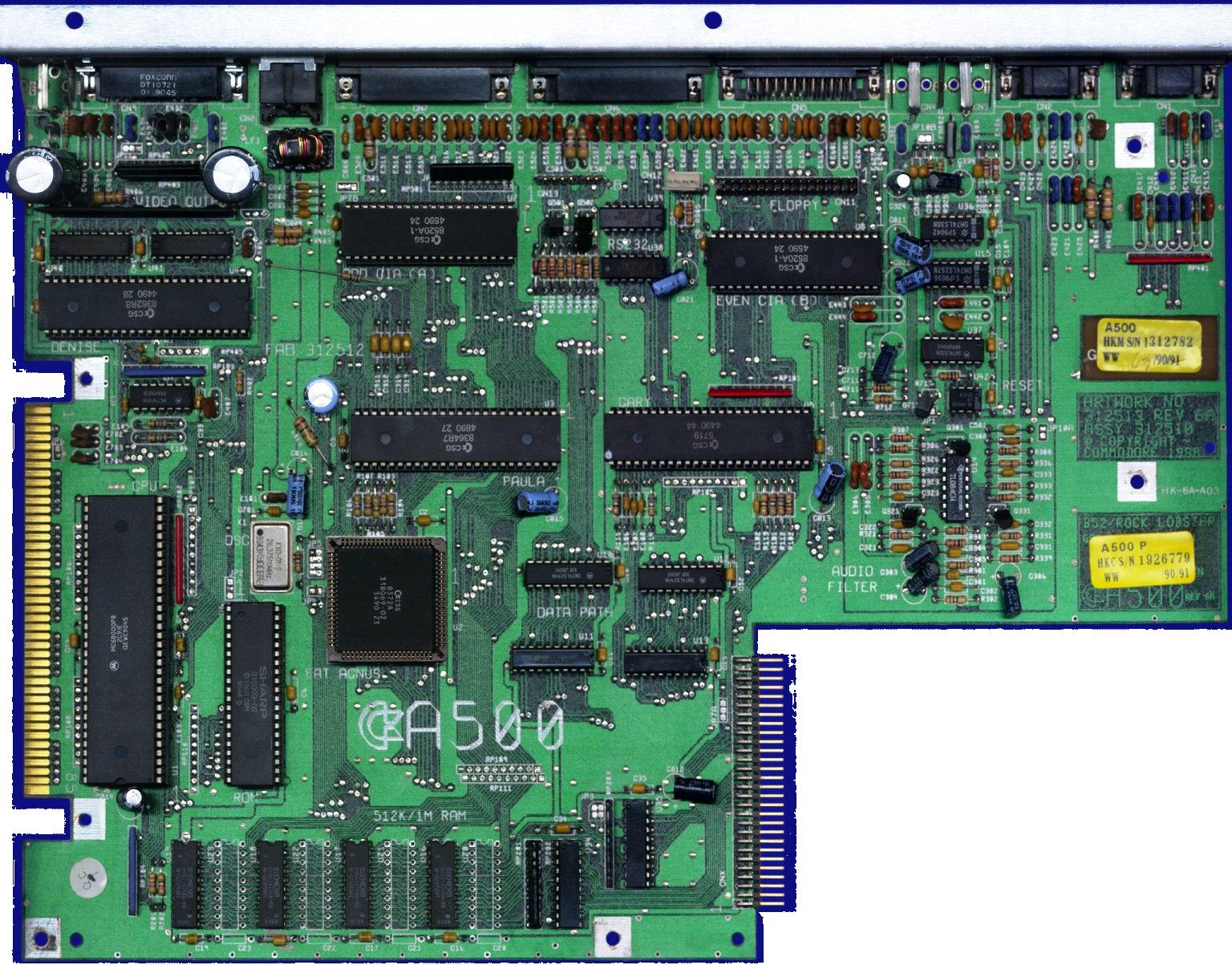Click the 512K/1M RAM silkscreen label
Image resolution: width=1232 pixels, height=965 pixels.
tap(419, 816)
